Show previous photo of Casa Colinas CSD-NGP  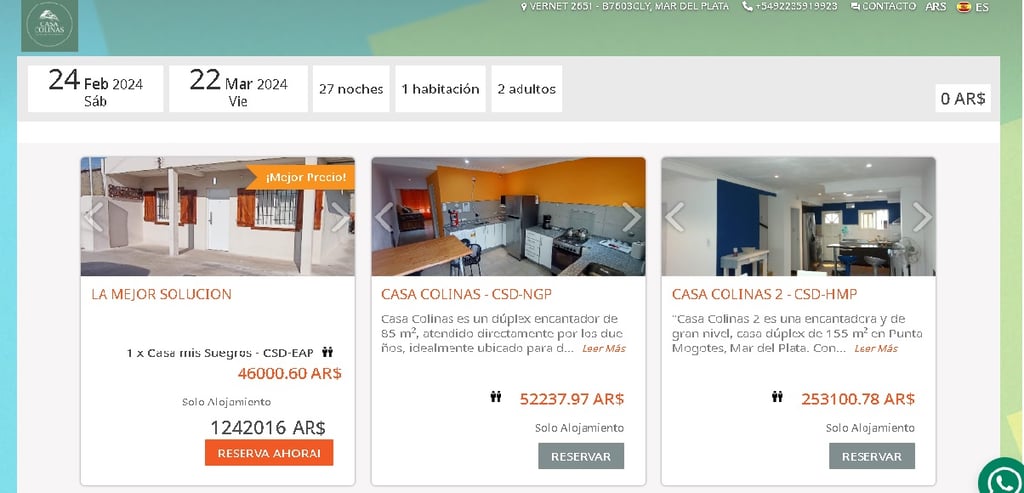click(x=385, y=217)
